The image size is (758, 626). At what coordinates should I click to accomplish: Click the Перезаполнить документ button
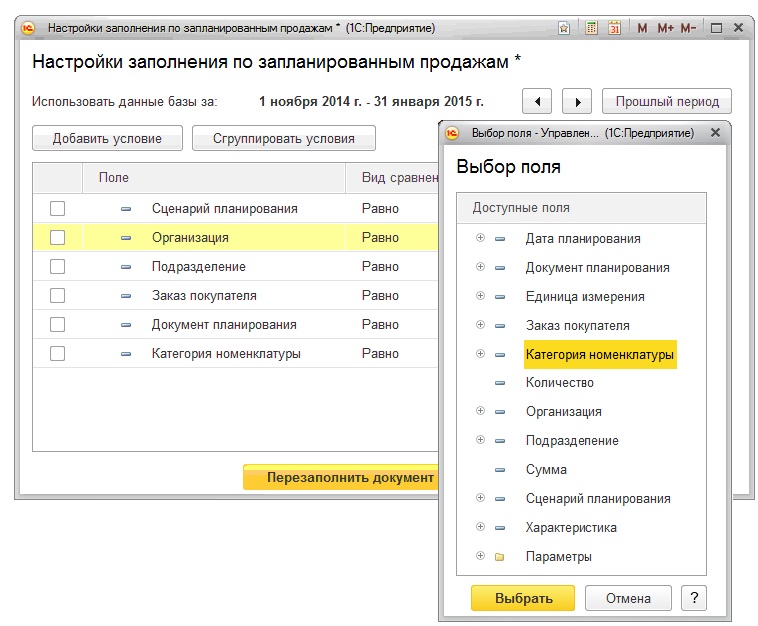pos(341,477)
